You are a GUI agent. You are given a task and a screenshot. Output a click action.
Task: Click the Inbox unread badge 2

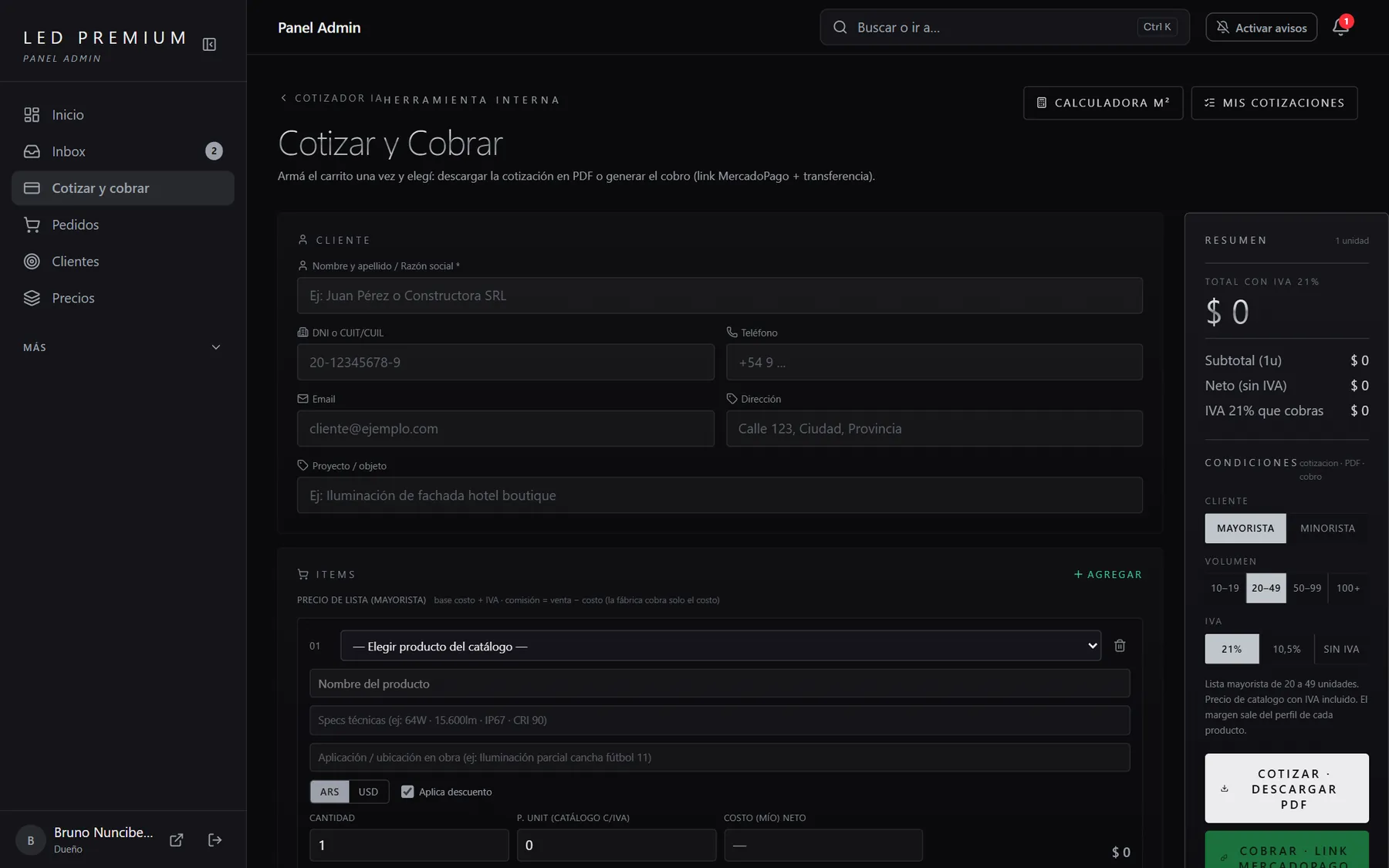(215, 151)
